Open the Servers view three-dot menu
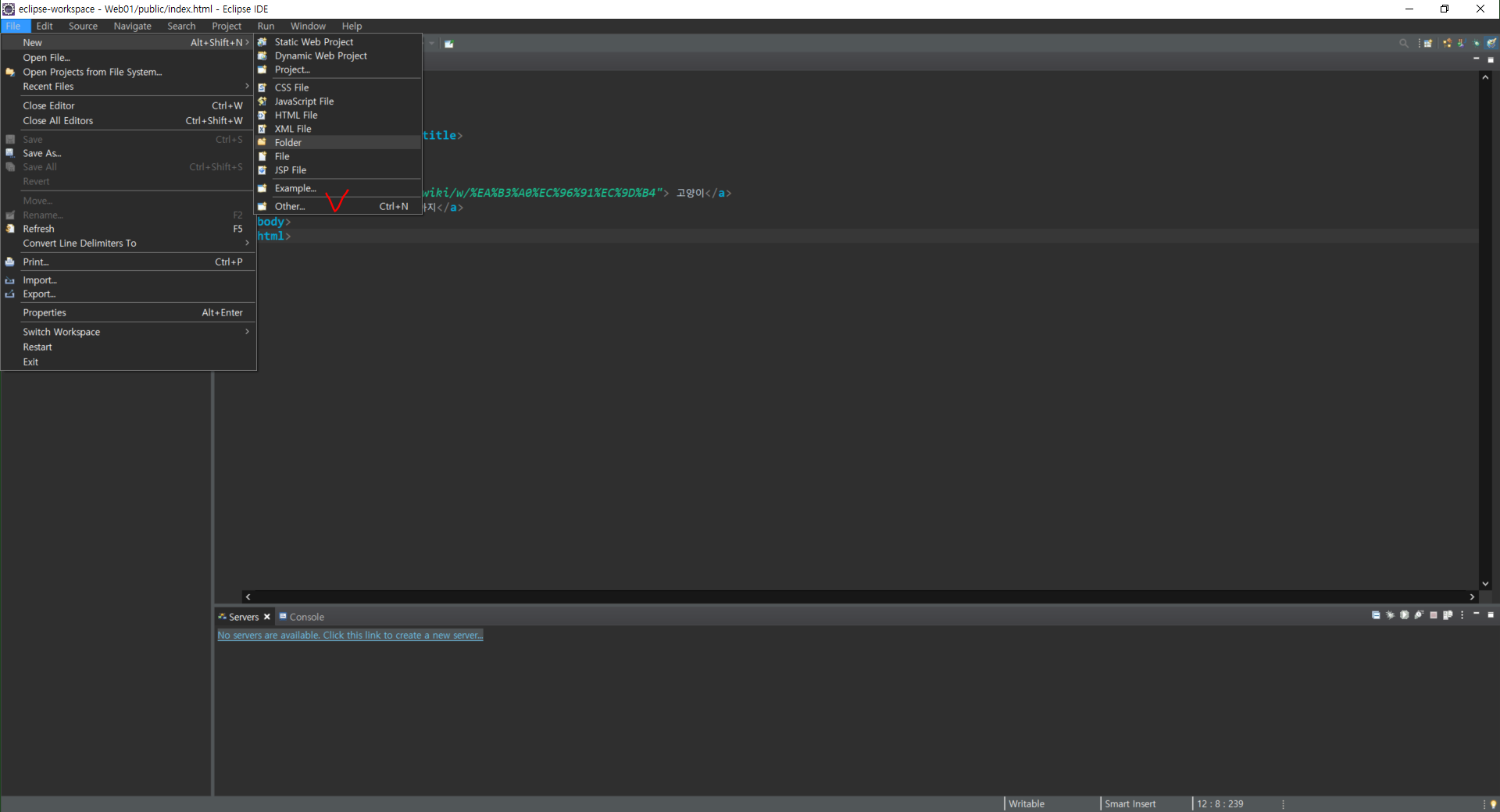This screenshot has width=1500, height=812. [1462, 615]
